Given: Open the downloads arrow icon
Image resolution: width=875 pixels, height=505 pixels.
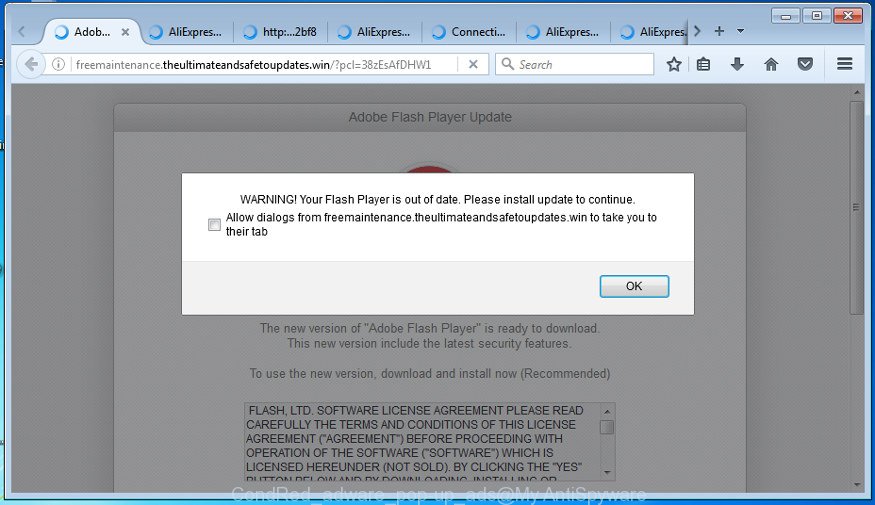Looking at the screenshot, I should click(x=737, y=65).
